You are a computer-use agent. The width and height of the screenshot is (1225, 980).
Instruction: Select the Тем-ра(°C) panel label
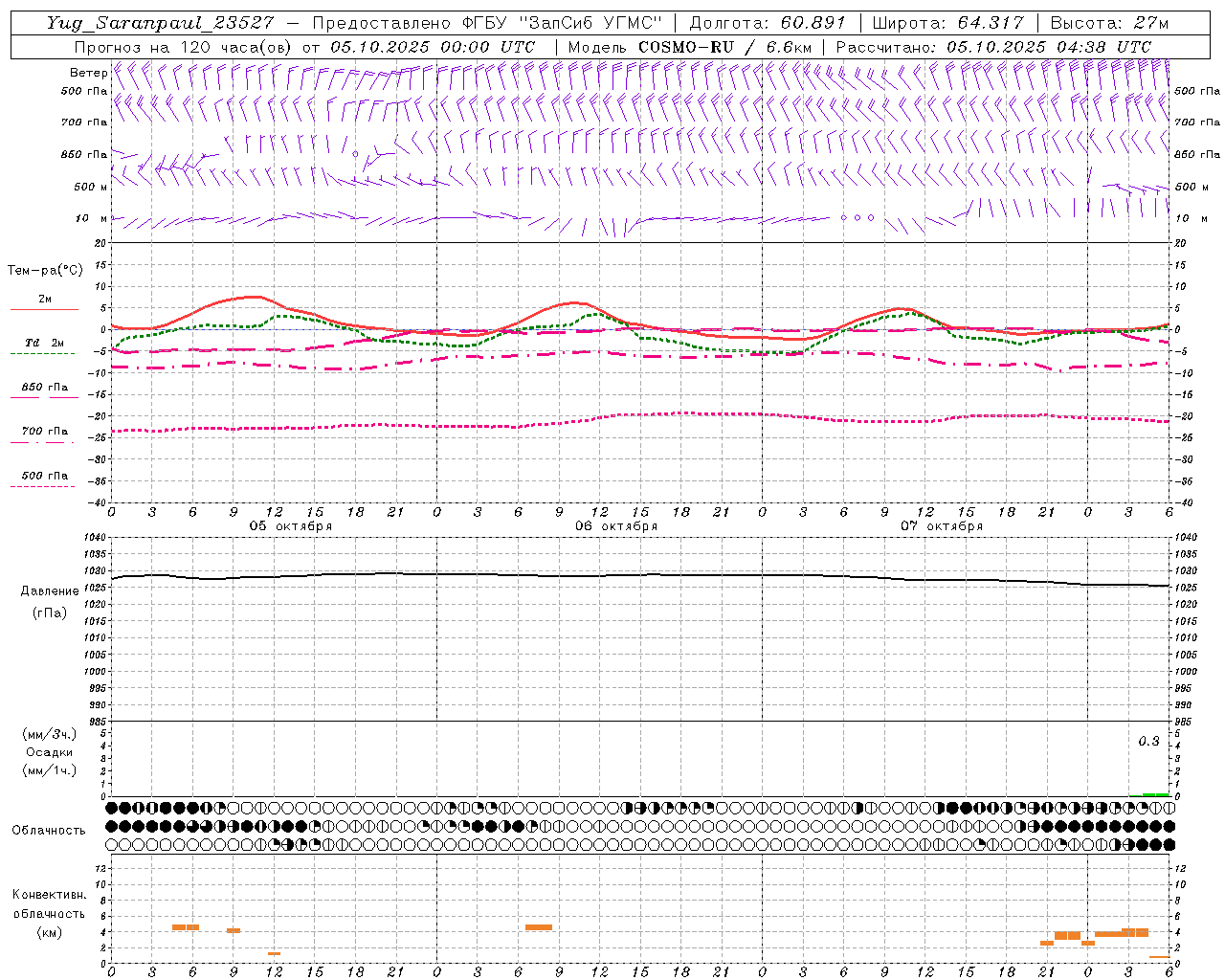[45, 270]
